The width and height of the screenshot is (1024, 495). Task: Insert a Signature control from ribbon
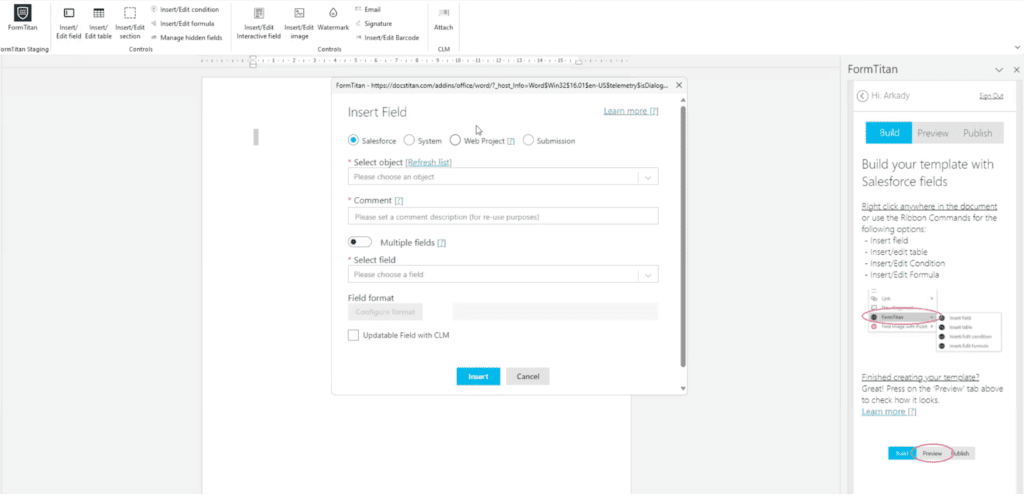(x=374, y=24)
